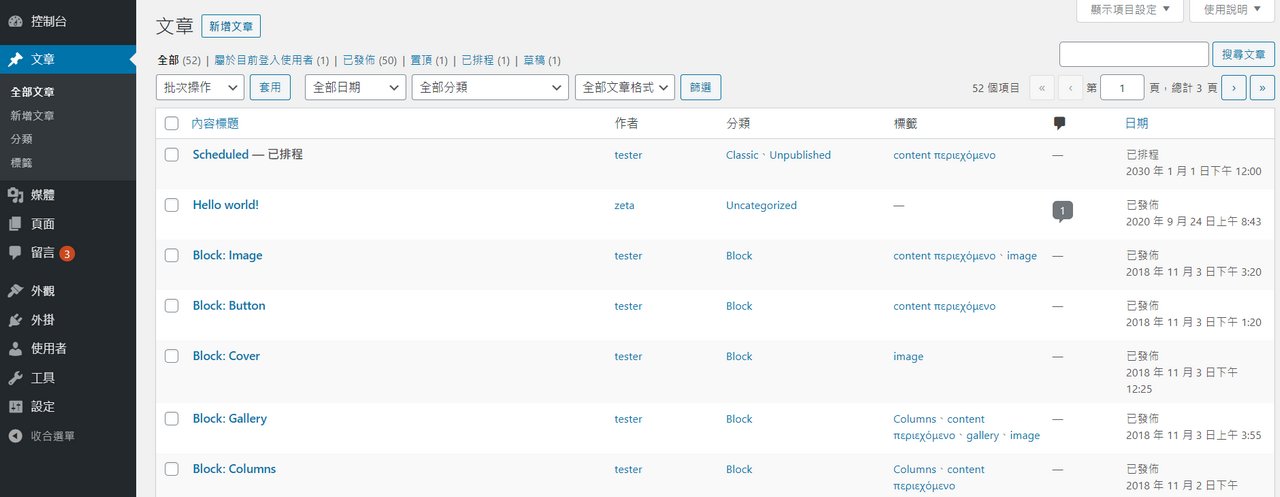Show 置頂 (1) sticky posts filter

coord(428,61)
